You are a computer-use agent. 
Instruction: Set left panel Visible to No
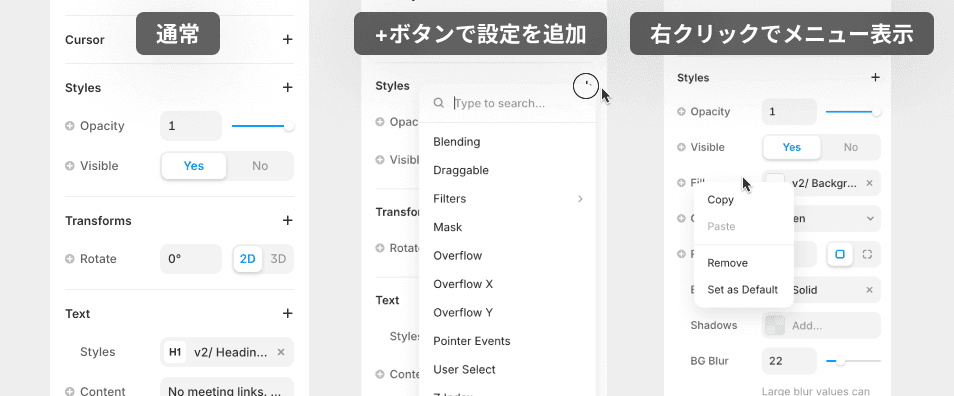pyautogui.click(x=260, y=165)
